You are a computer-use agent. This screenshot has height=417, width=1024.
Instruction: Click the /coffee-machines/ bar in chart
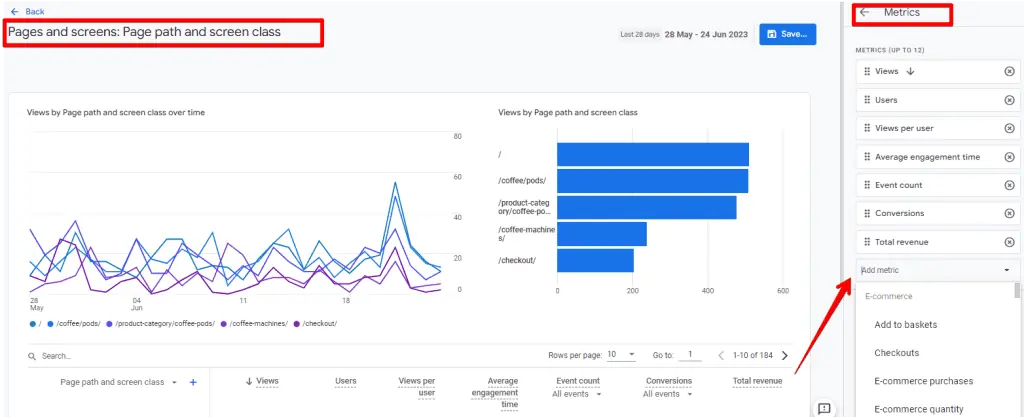(x=601, y=234)
